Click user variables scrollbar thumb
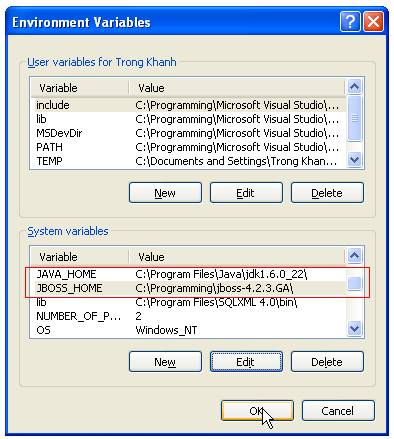The width and height of the screenshot is (394, 439). [354, 118]
